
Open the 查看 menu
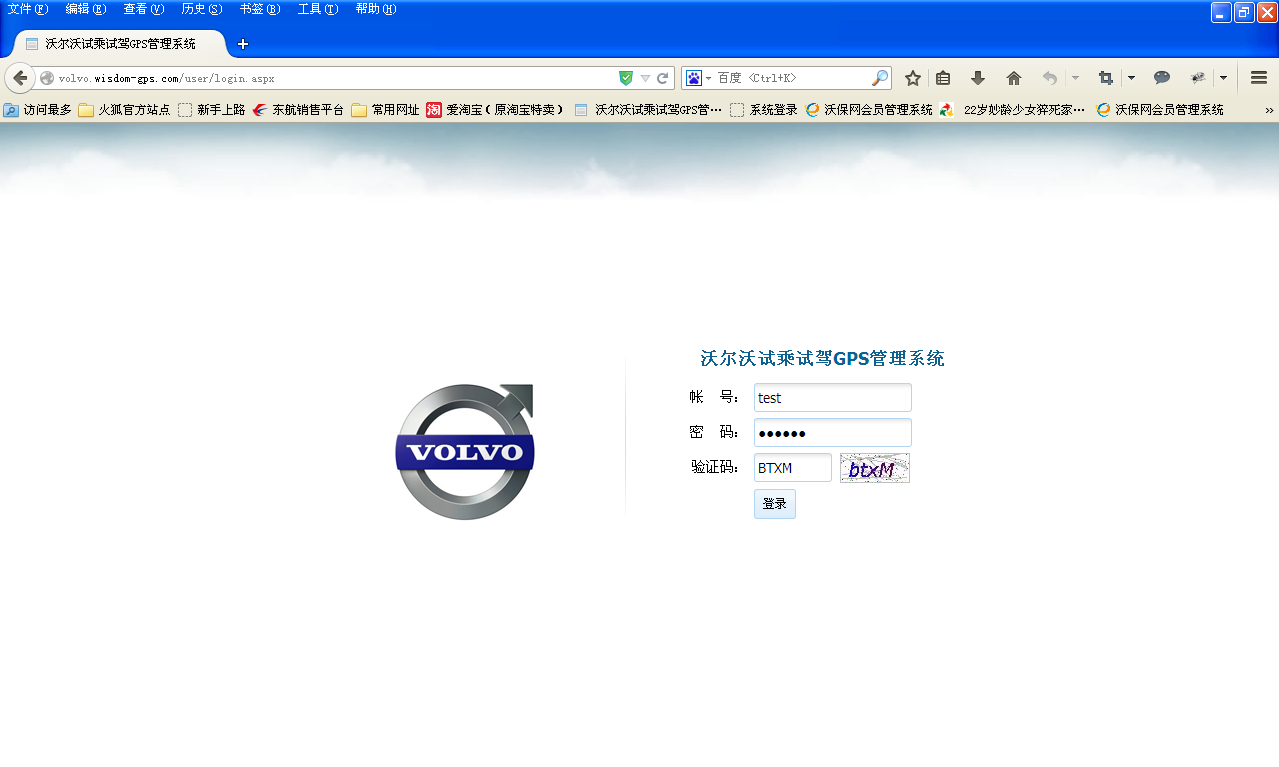coord(143,9)
